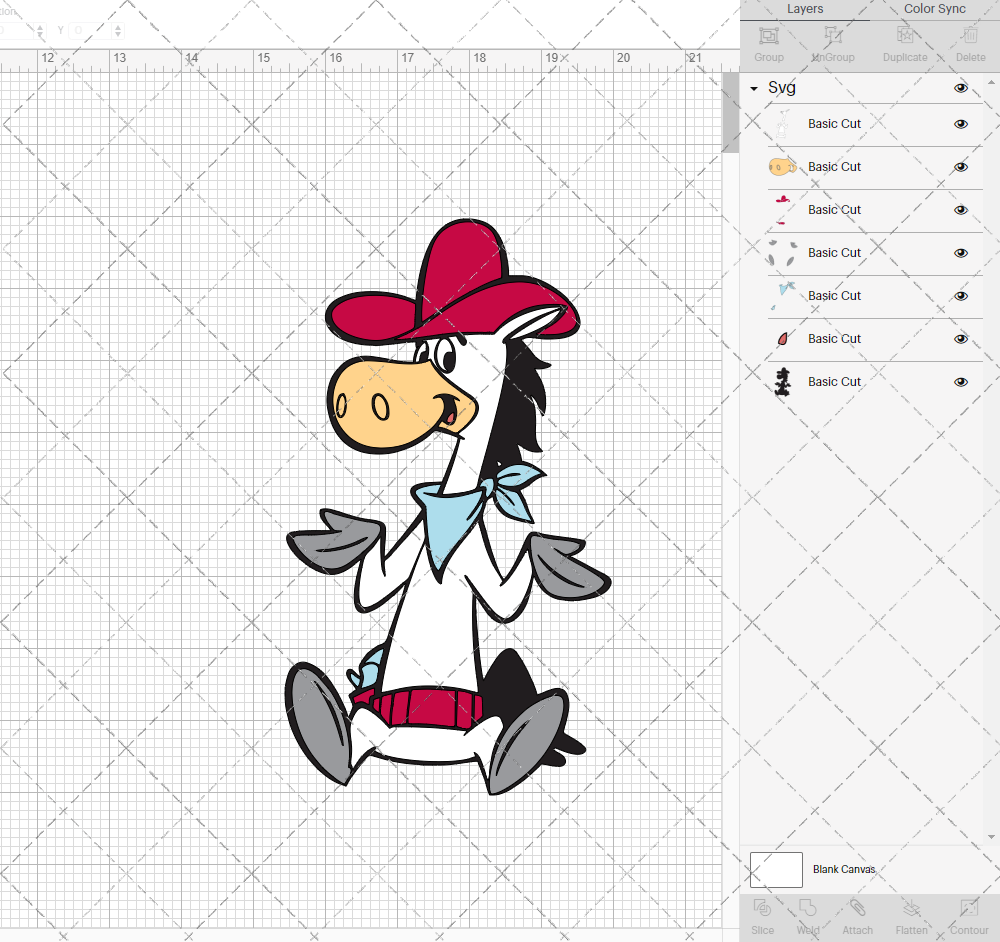Click the Blank Canvas white swatch
The width and height of the screenshot is (1000, 942).
(x=776, y=869)
